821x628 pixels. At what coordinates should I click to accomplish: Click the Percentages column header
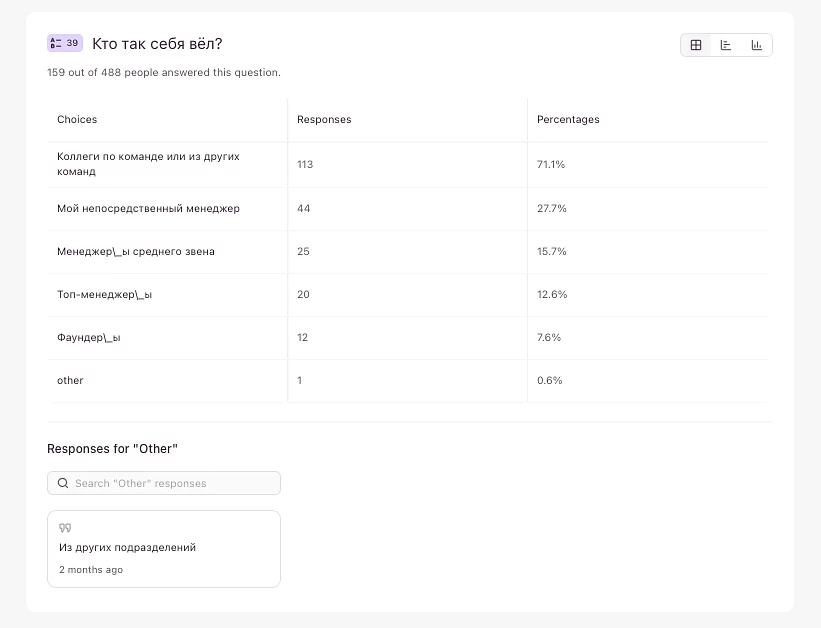pos(568,120)
